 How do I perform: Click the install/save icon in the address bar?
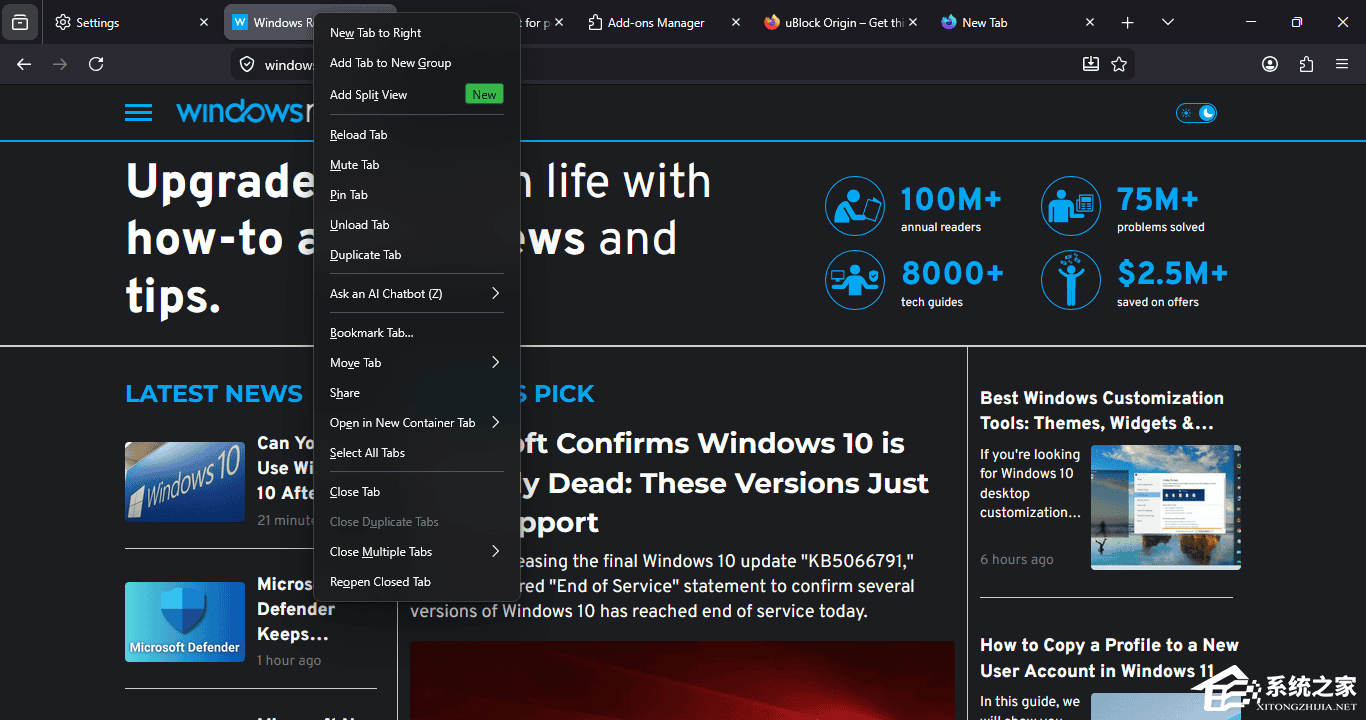pyautogui.click(x=1090, y=64)
